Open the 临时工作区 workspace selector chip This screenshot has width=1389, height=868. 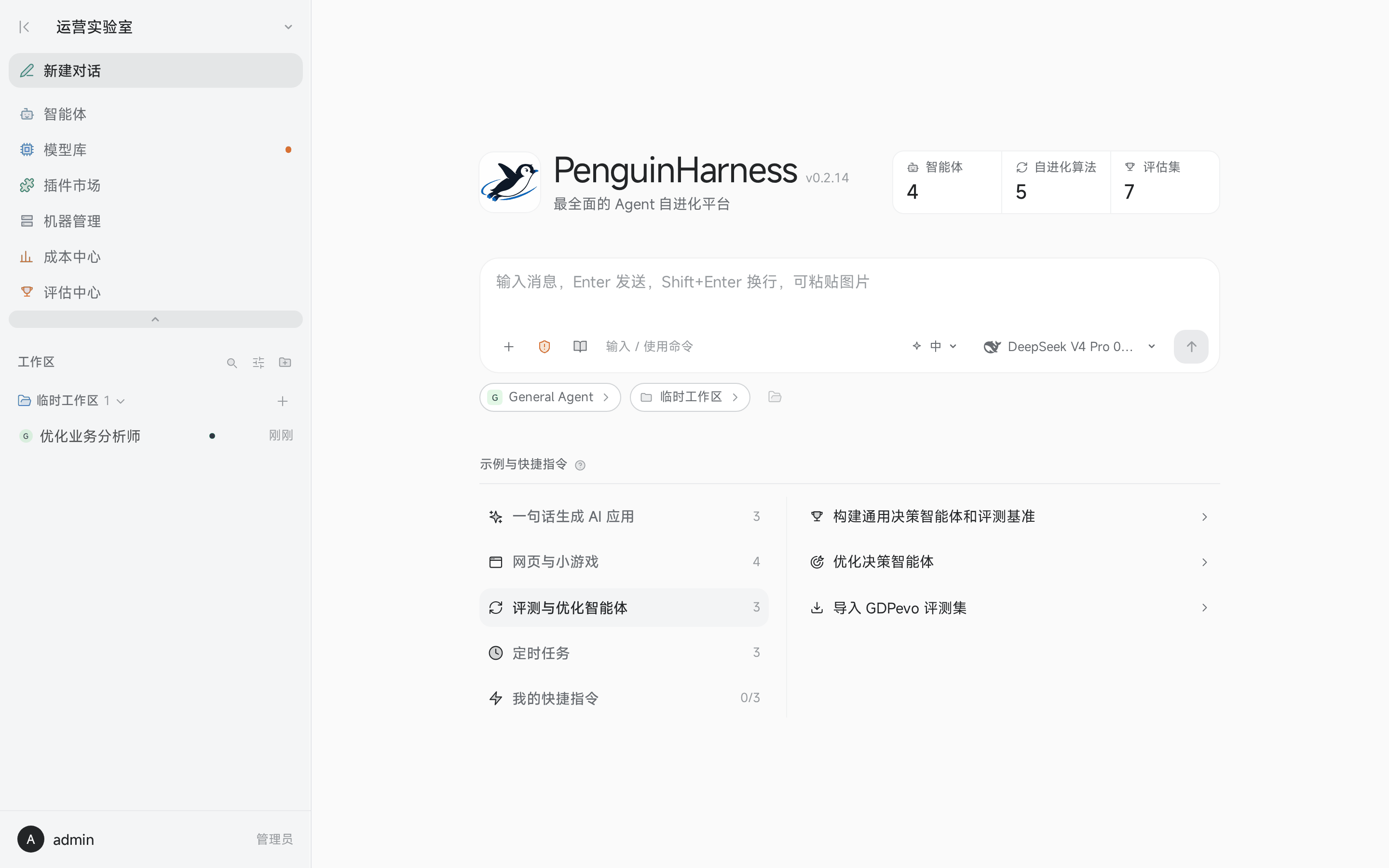690,397
